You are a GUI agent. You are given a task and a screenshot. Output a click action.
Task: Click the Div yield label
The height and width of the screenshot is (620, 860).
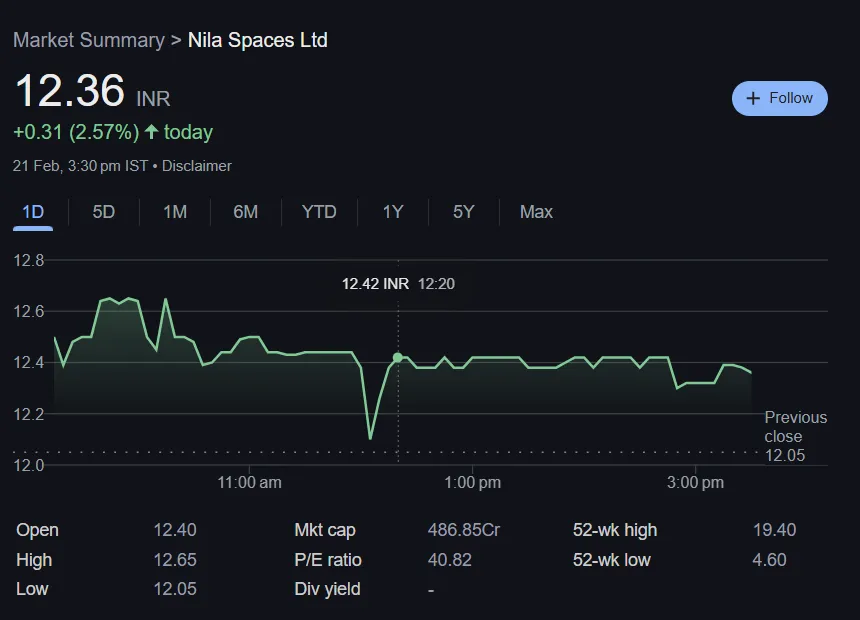pos(327,589)
